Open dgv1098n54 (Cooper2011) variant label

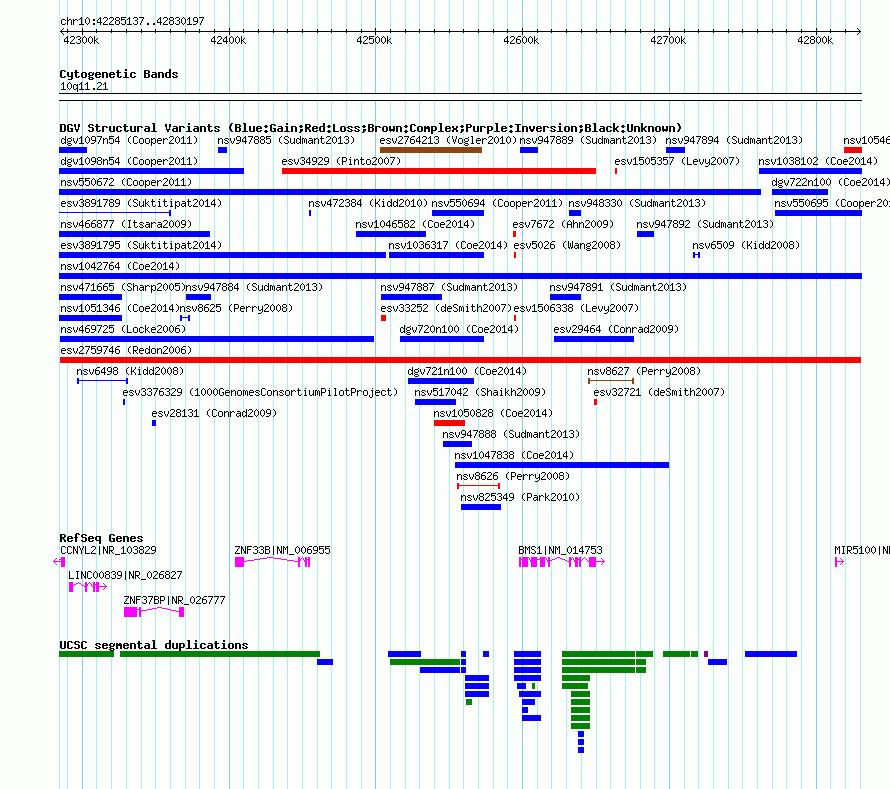click(129, 161)
